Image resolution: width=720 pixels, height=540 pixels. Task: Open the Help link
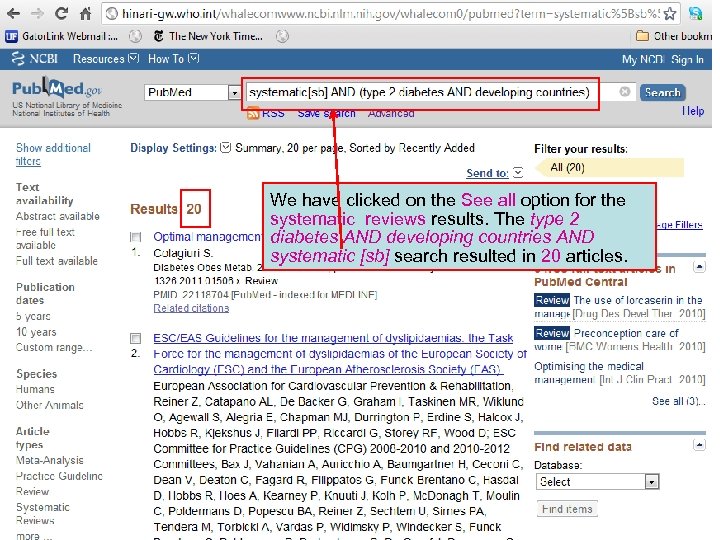point(693,111)
